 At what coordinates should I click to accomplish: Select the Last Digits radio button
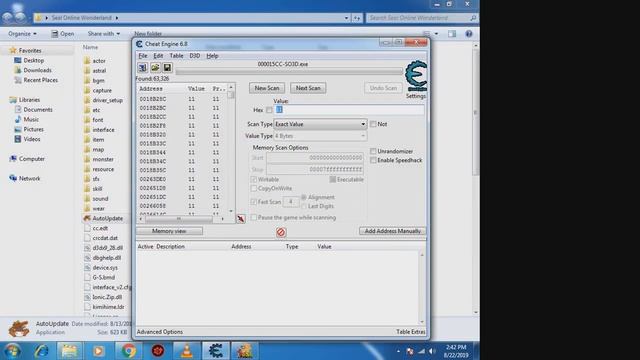pyautogui.click(x=304, y=206)
